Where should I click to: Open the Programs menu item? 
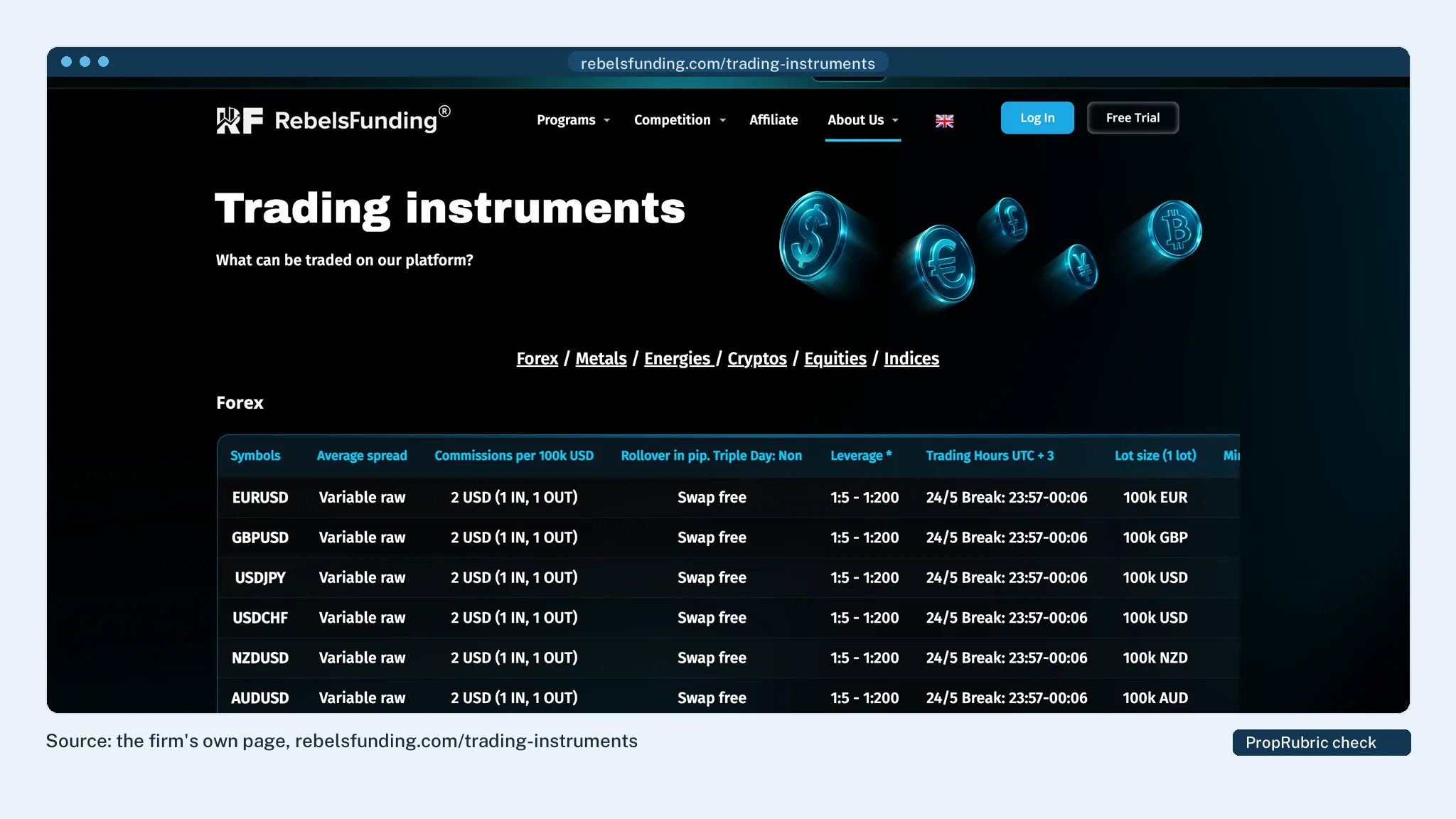[x=566, y=119]
